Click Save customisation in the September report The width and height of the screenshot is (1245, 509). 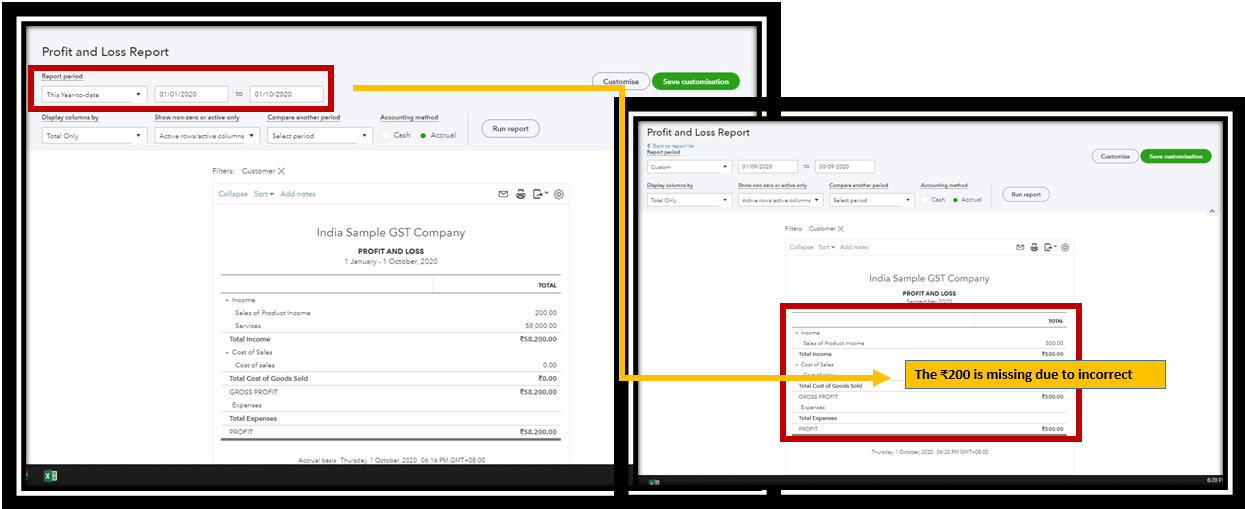pos(1175,157)
